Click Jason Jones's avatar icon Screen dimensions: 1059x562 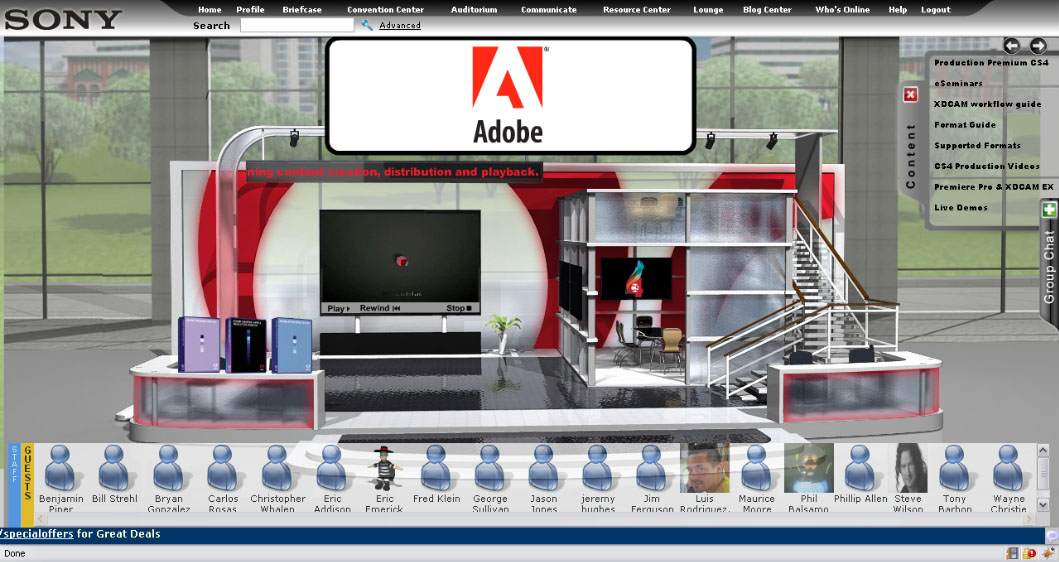pyautogui.click(x=543, y=467)
